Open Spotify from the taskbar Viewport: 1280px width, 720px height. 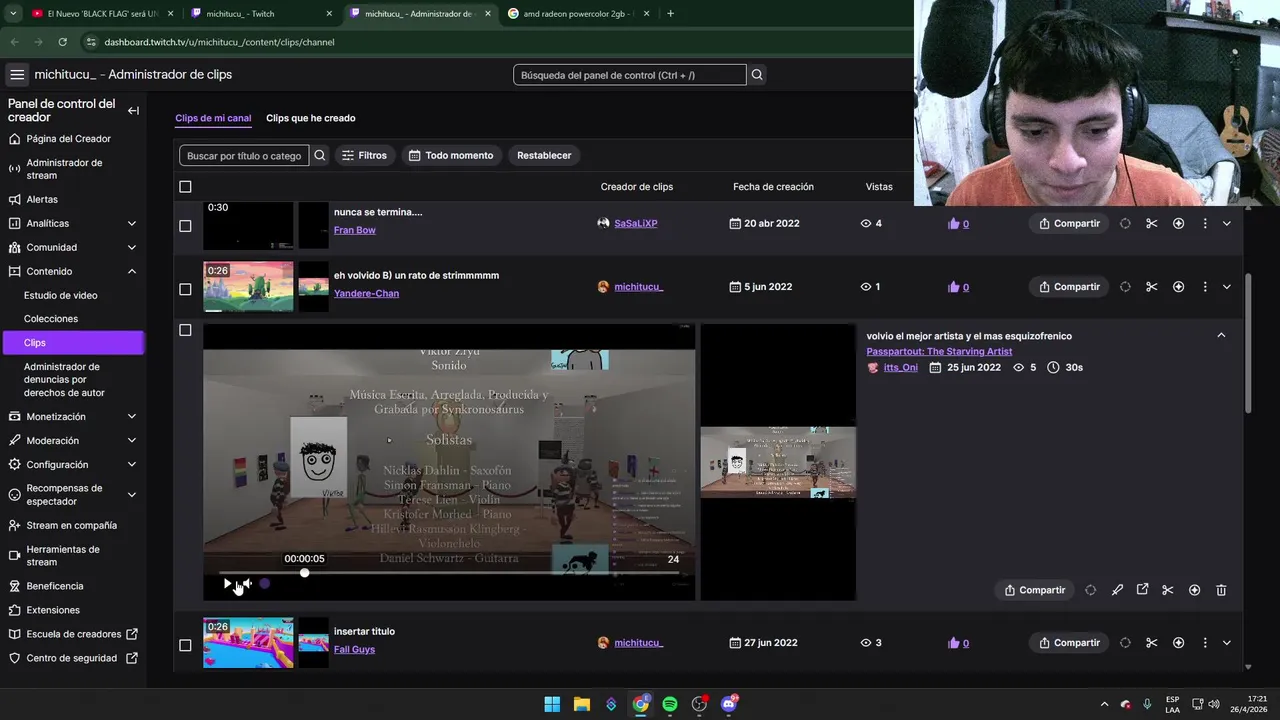(669, 704)
